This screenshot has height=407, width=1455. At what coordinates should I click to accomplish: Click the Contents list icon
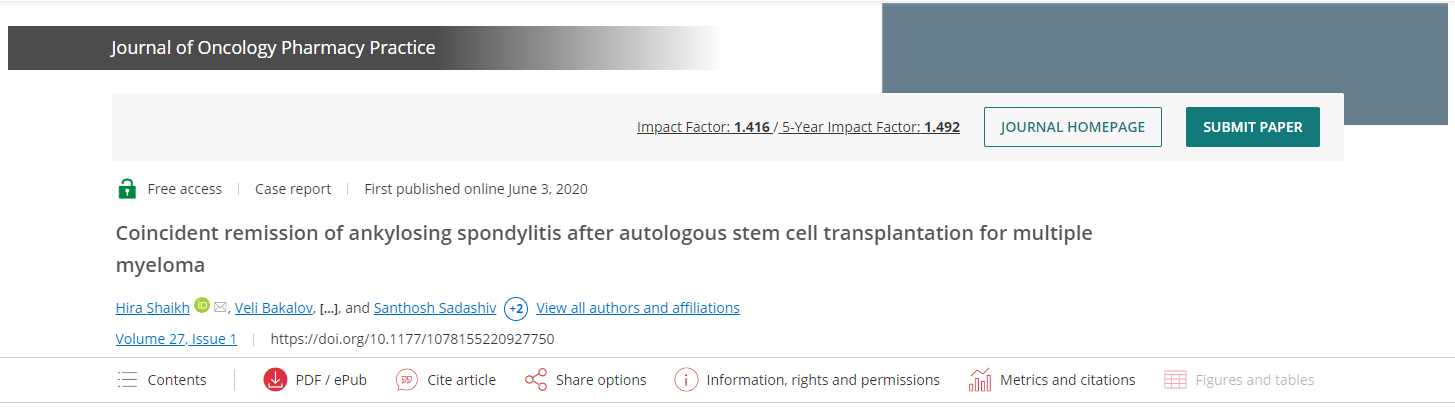tap(127, 380)
